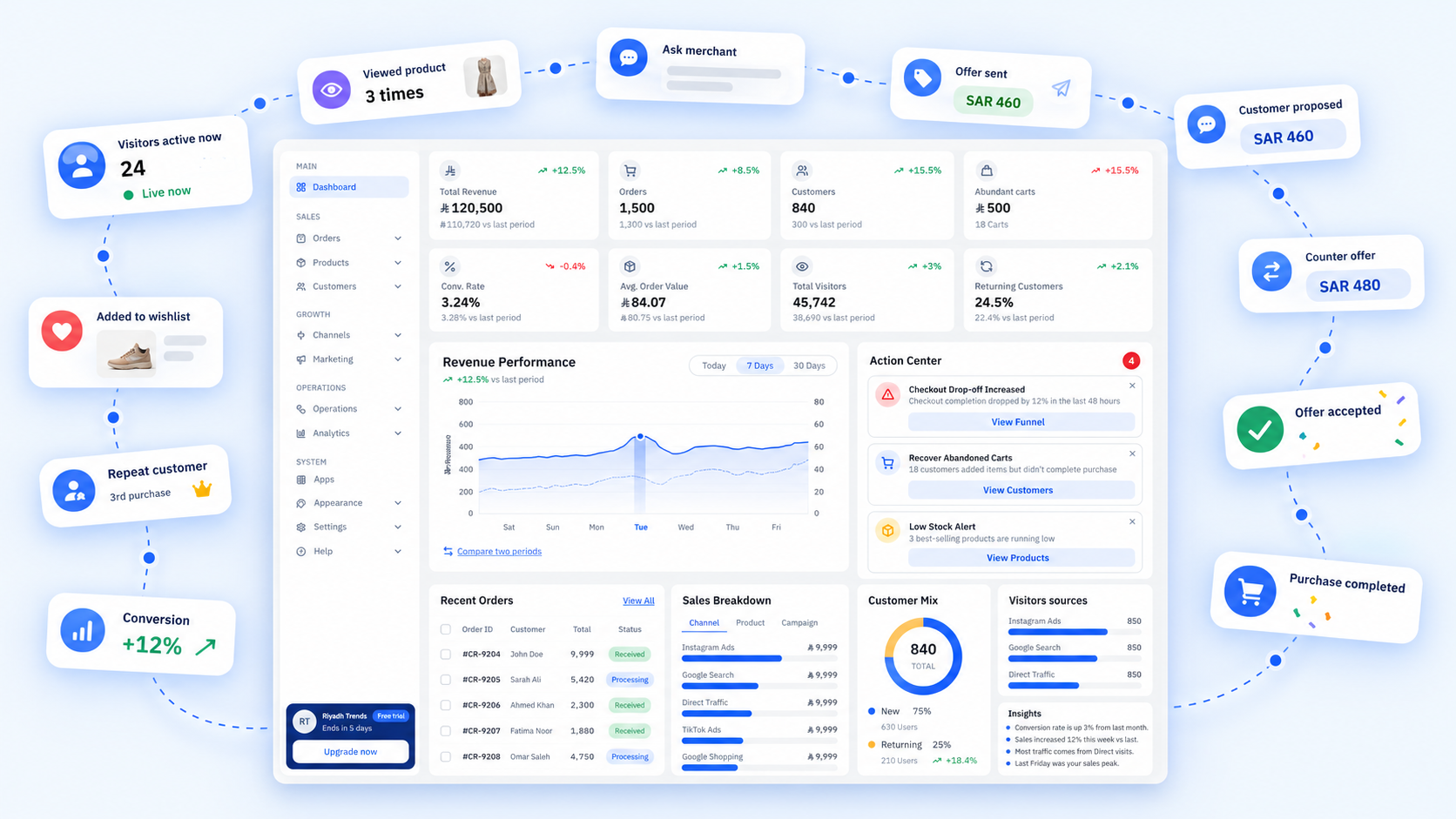The image size is (1456, 819).
Task: Expand the Appearance sidebar chevron
Action: (398, 503)
